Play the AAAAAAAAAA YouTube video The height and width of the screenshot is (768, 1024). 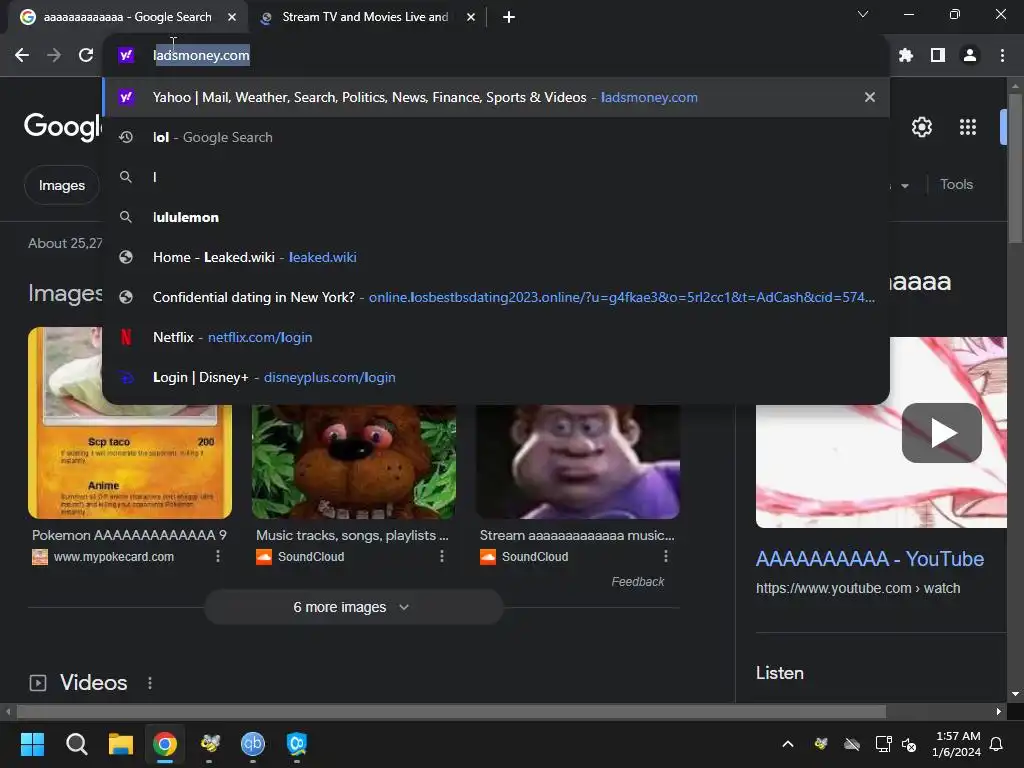point(941,433)
